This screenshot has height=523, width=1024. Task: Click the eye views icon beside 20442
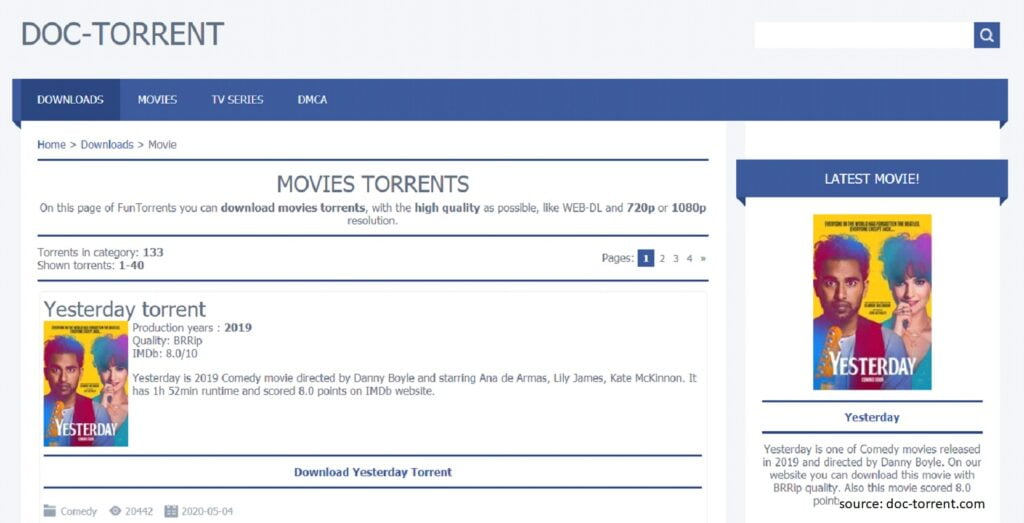coord(116,511)
